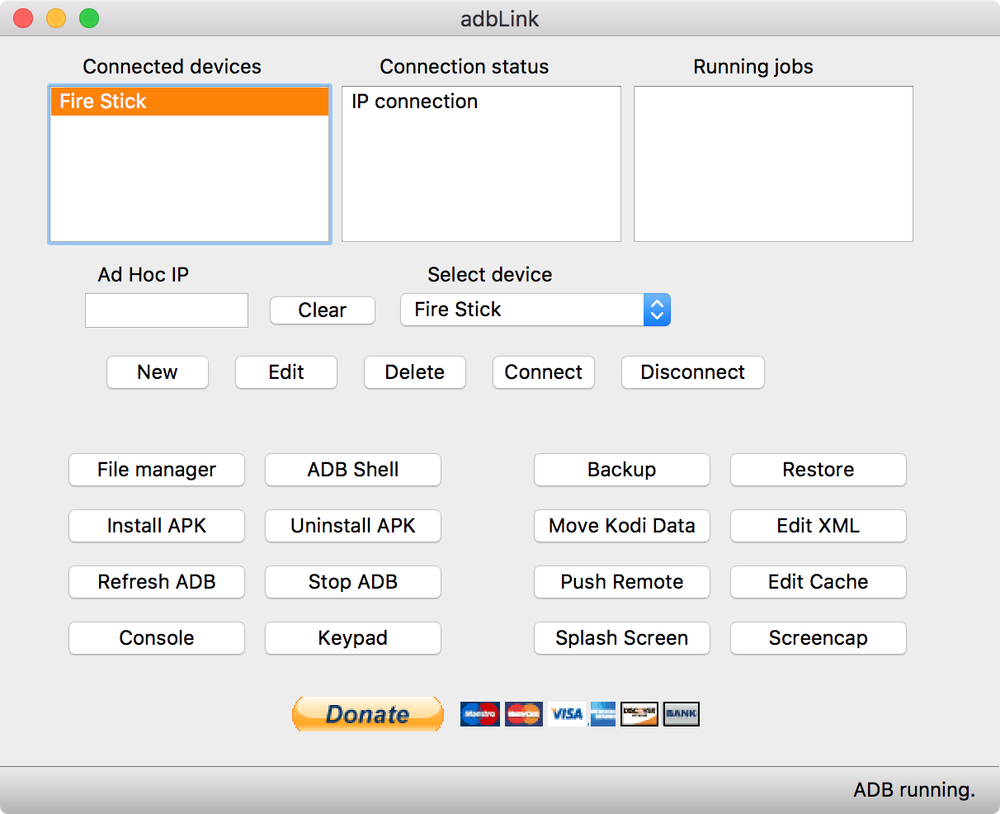This screenshot has width=1000, height=814.
Task: Click the Discover card logo
Action: point(639,714)
